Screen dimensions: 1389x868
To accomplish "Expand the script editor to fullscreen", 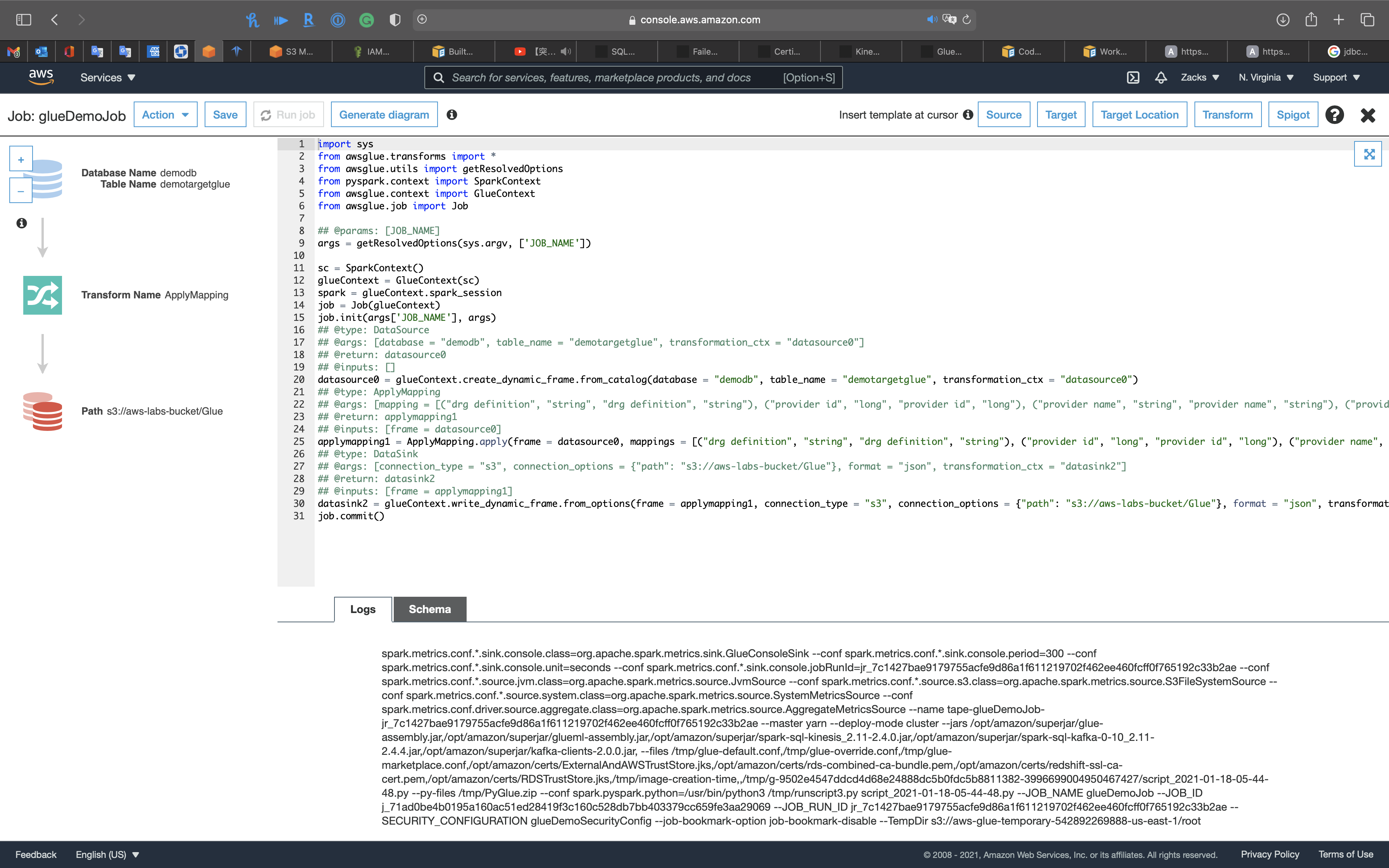I will 1368,154.
